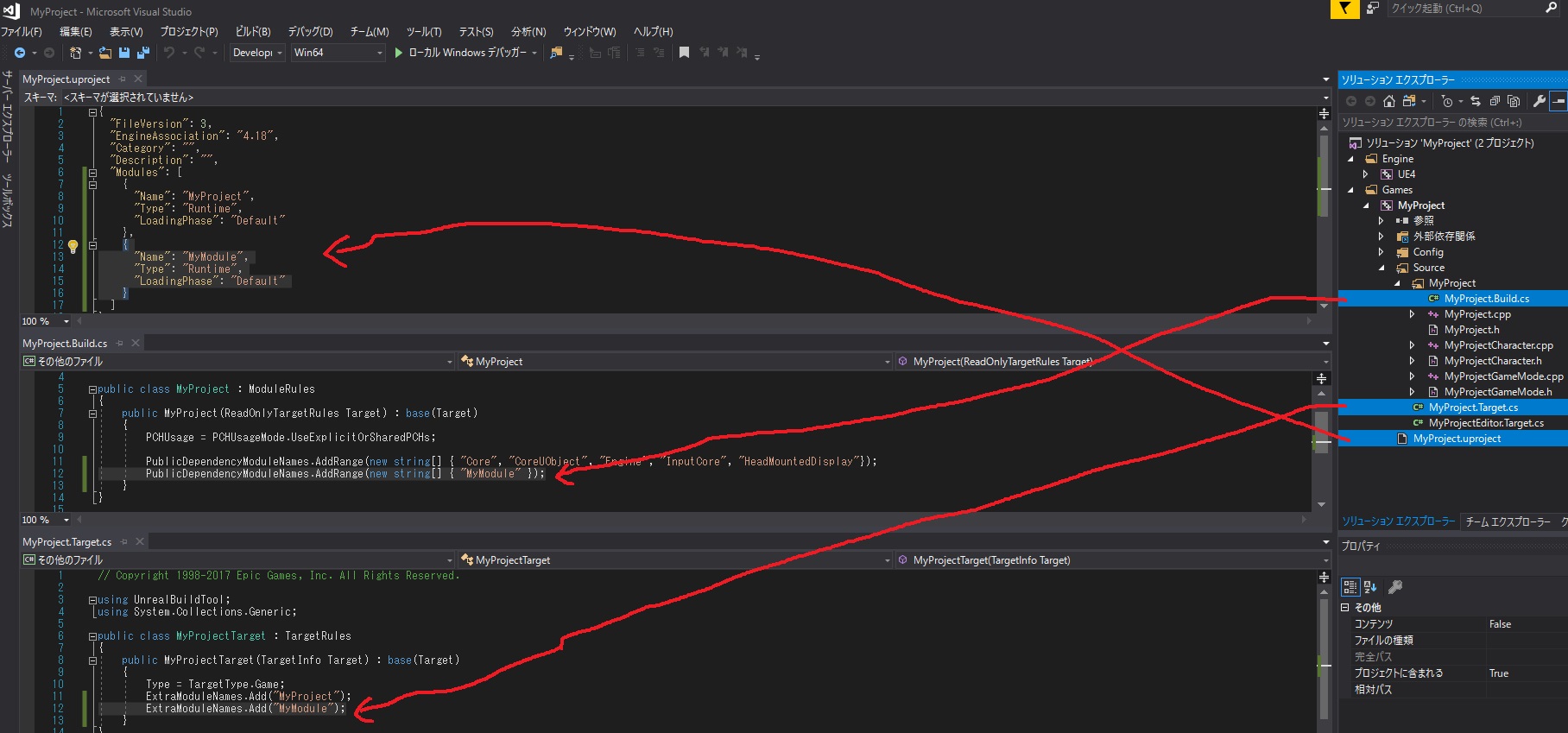Open the ヘルプ(H) menu
The height and width of the screenshot is (733, 1568).
[653, 31]
